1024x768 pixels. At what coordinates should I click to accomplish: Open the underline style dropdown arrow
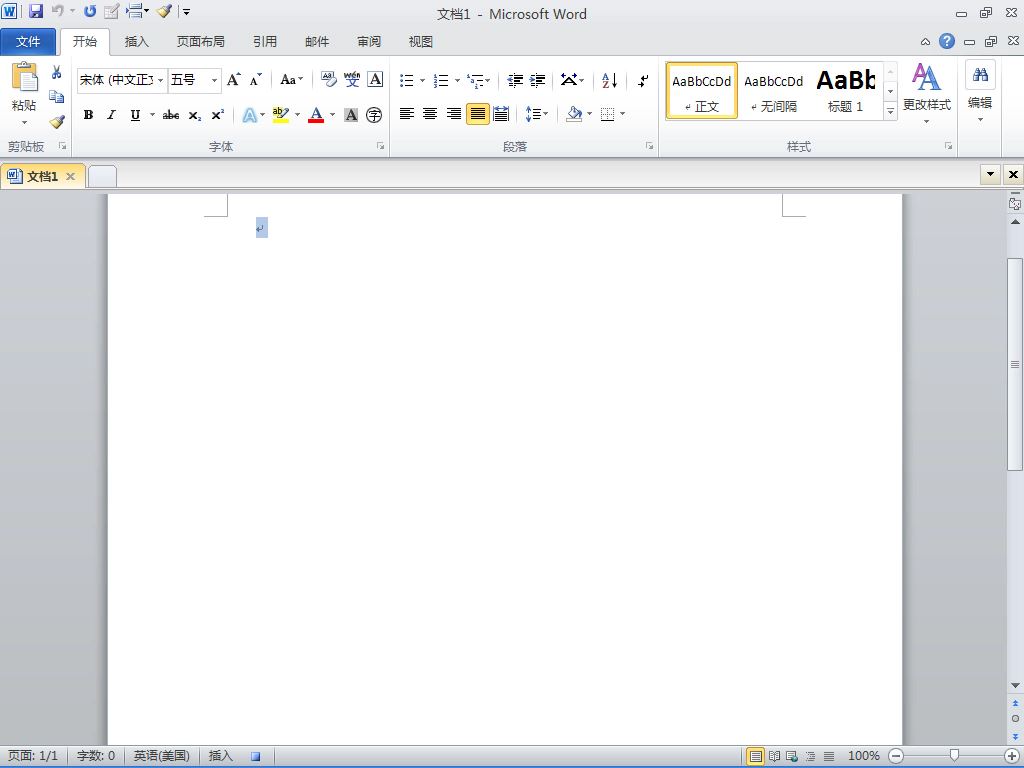click(152, 115)
